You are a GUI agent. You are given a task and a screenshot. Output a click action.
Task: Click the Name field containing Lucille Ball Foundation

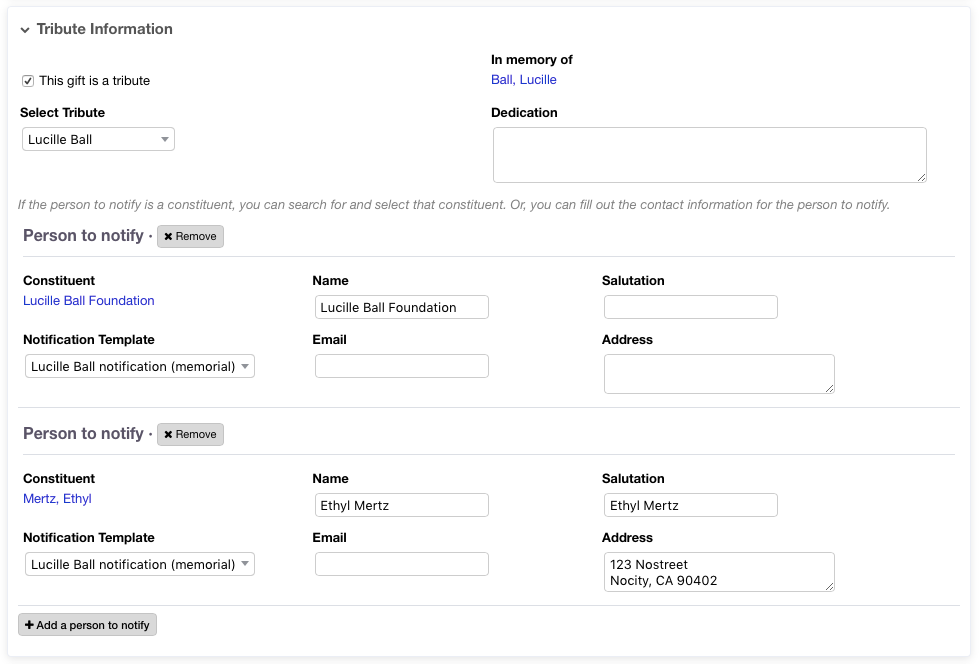click(401, 307)
